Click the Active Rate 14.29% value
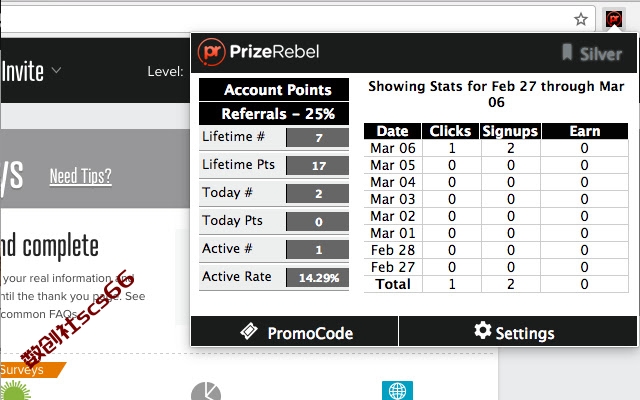640x400 pixels. click(318, 278)
